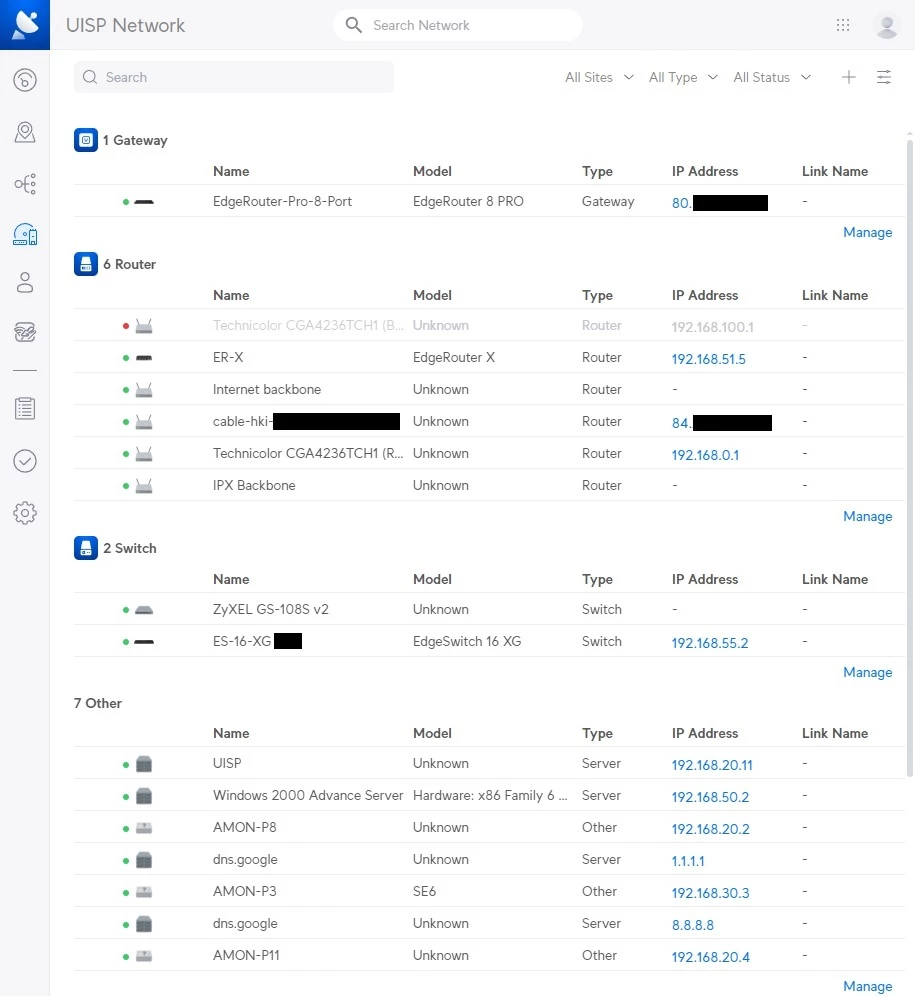
Task: Click the UISP logo icon
Action: 25,25
